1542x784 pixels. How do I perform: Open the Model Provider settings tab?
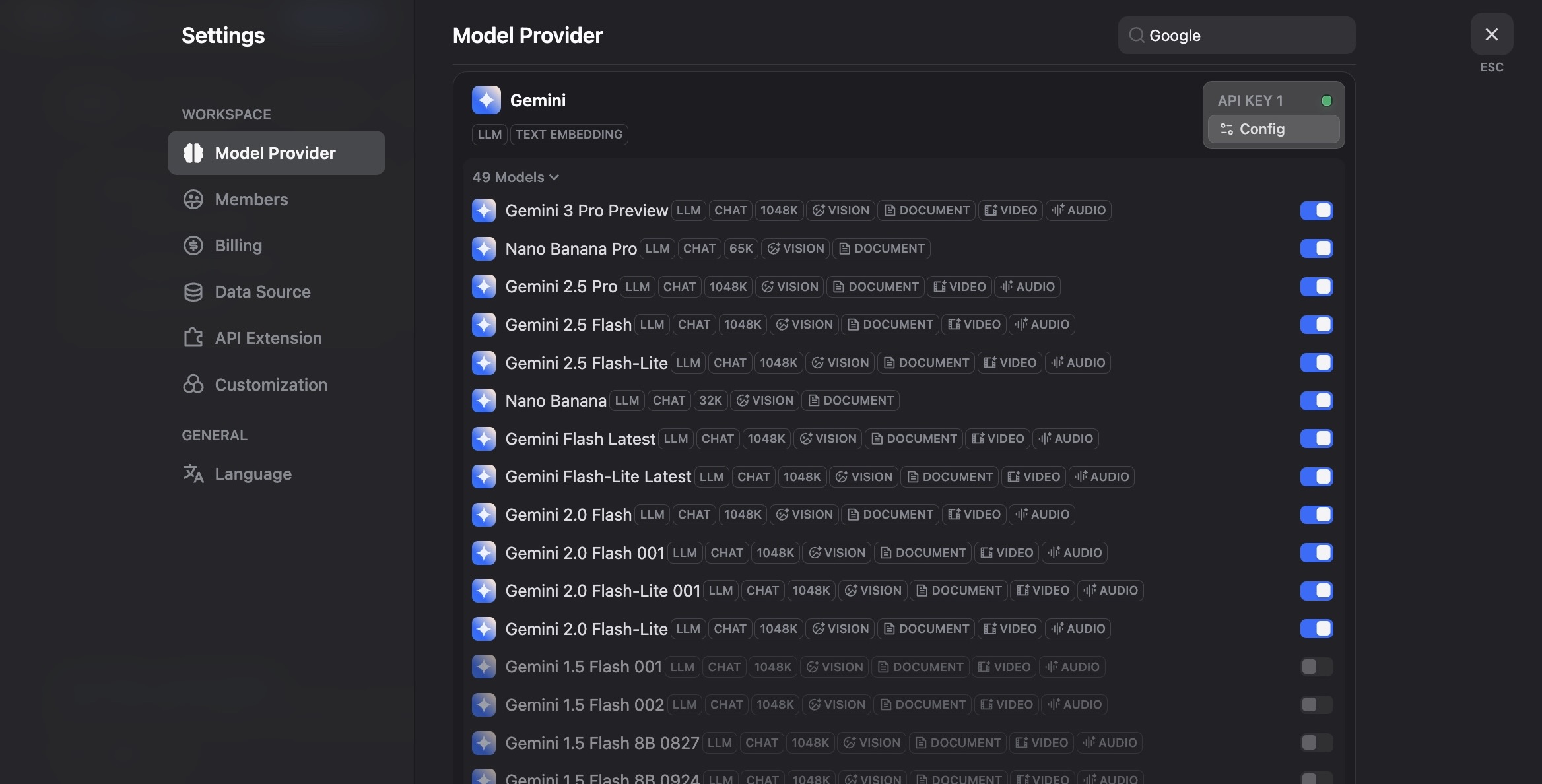coord(276,153)
